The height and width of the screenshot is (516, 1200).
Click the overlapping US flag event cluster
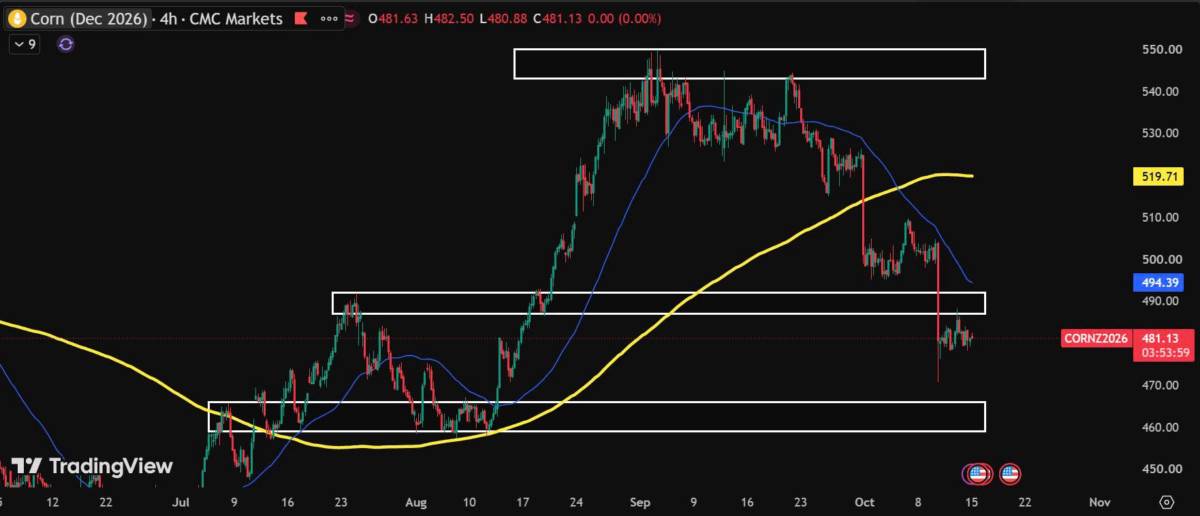[x=977, y=473]
